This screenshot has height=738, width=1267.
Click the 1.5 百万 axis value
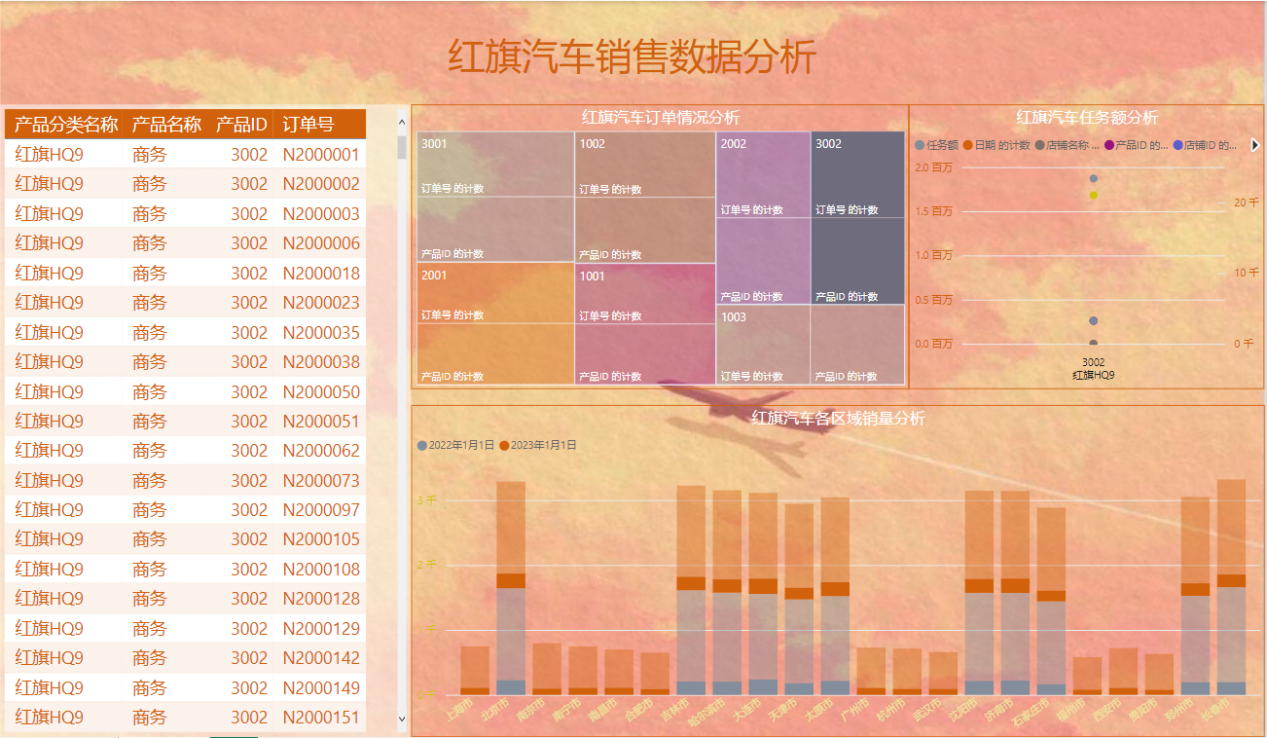(934, 211)
